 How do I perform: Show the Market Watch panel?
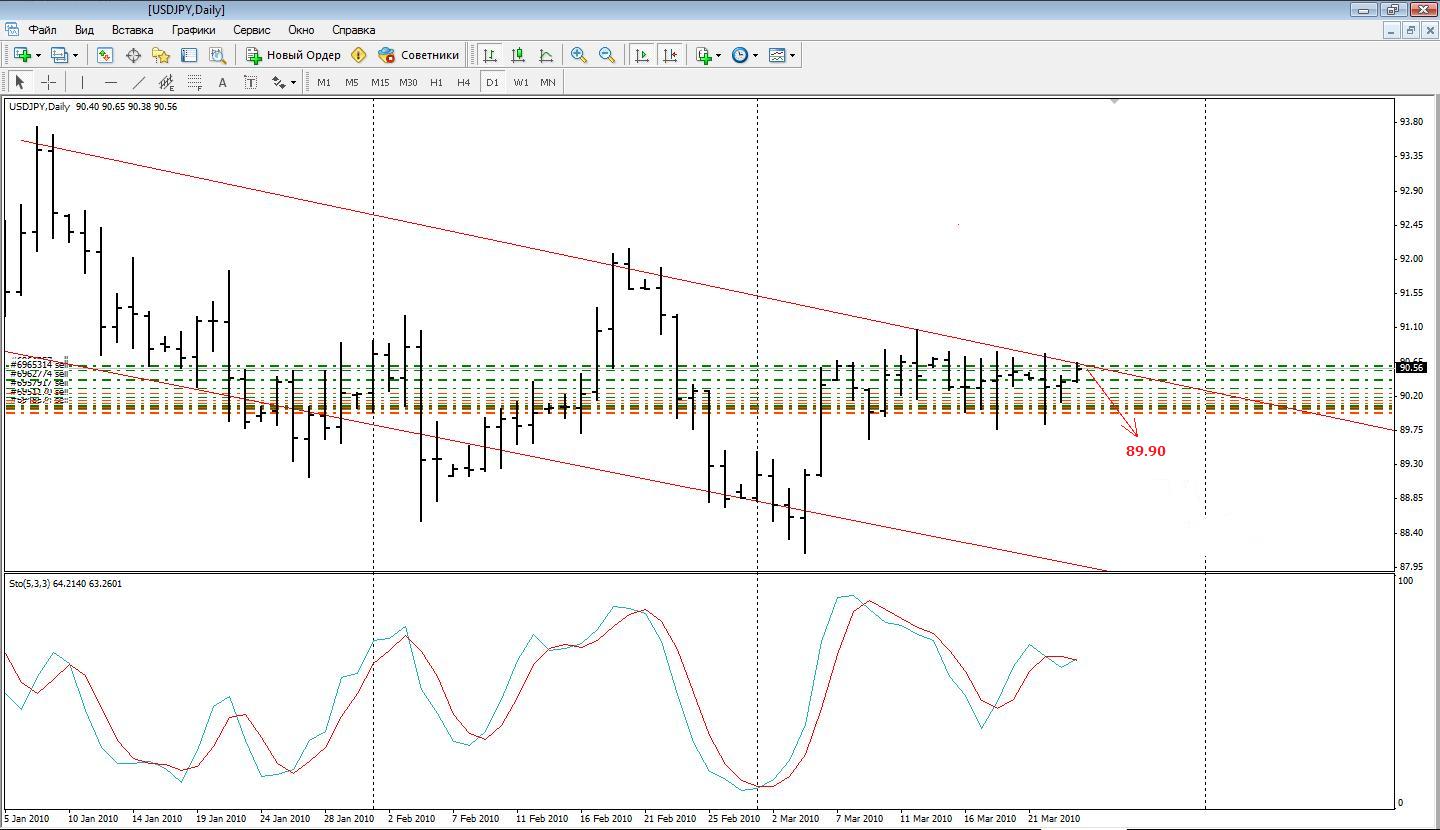tap(105, 55)
